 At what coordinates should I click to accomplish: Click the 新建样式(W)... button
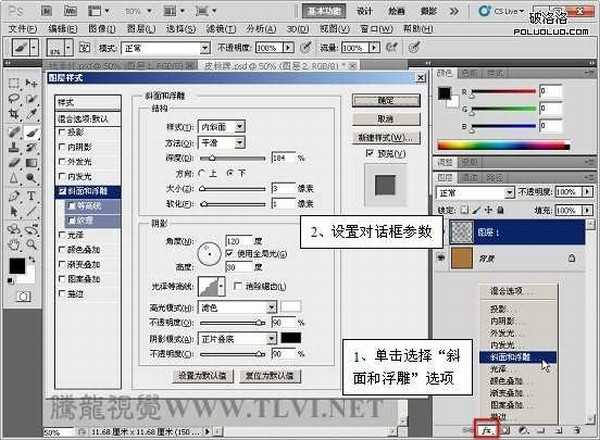pyautogui.click(x=386, y=137)
